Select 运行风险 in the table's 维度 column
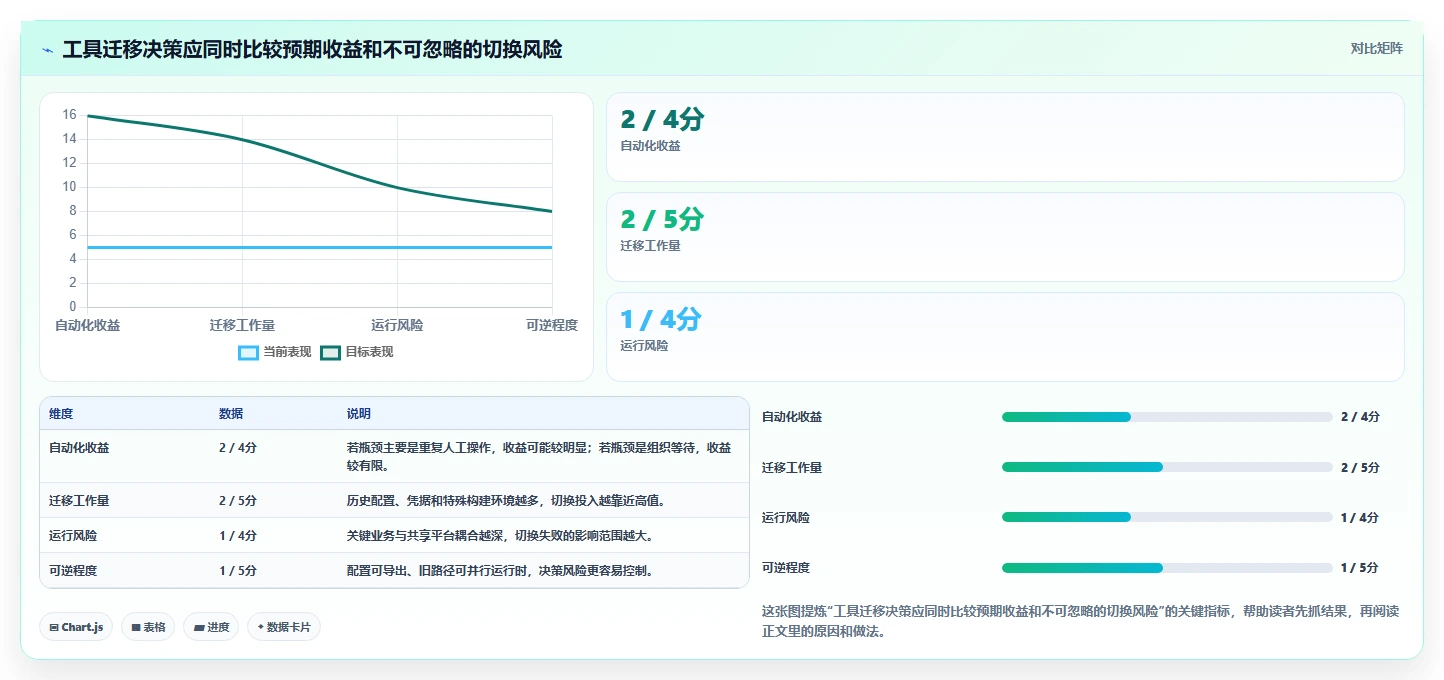1444x680 pixels. coord(73,536)
